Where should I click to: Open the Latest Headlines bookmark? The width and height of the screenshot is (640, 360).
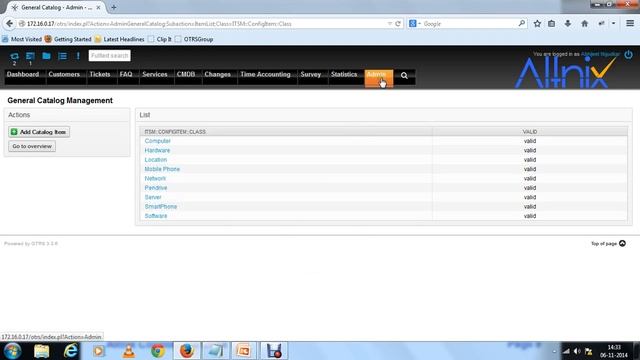coord(120,39)
